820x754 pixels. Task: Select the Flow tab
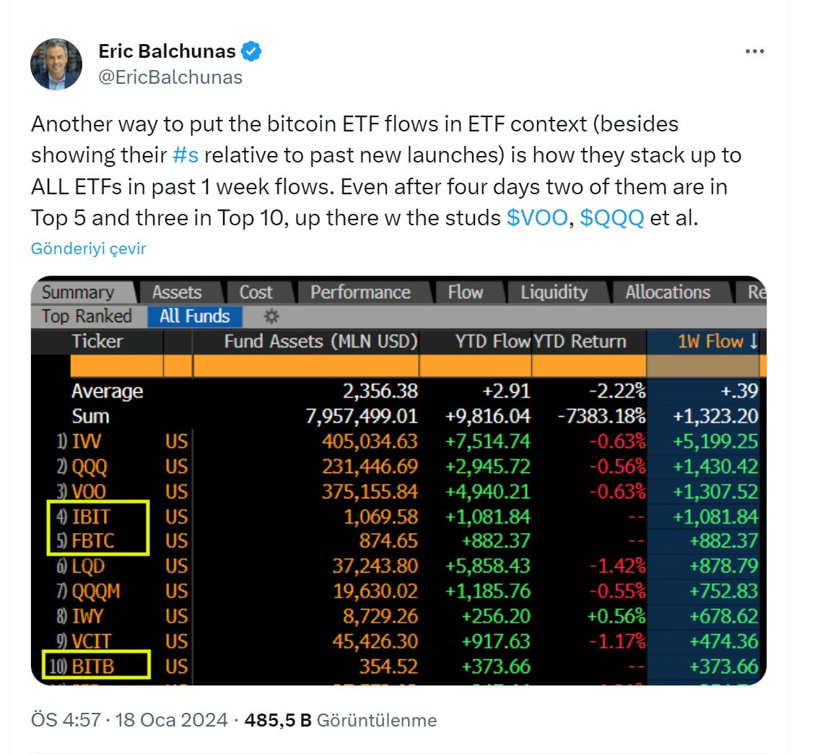coord(466,292)
